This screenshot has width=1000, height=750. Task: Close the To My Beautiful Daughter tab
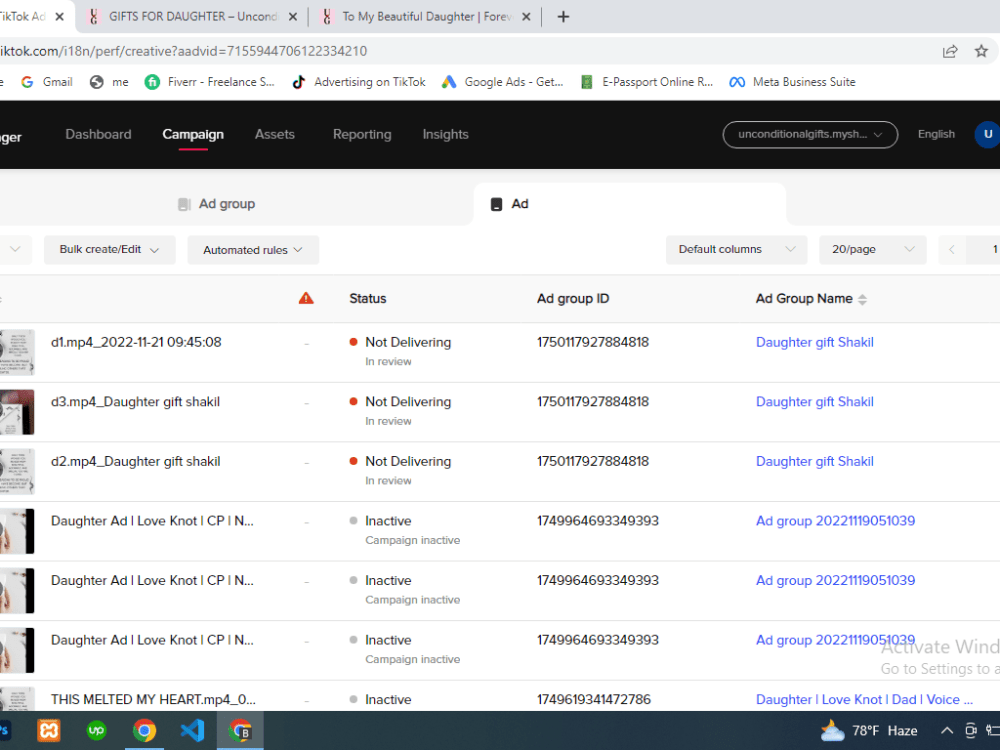(526, 17)
